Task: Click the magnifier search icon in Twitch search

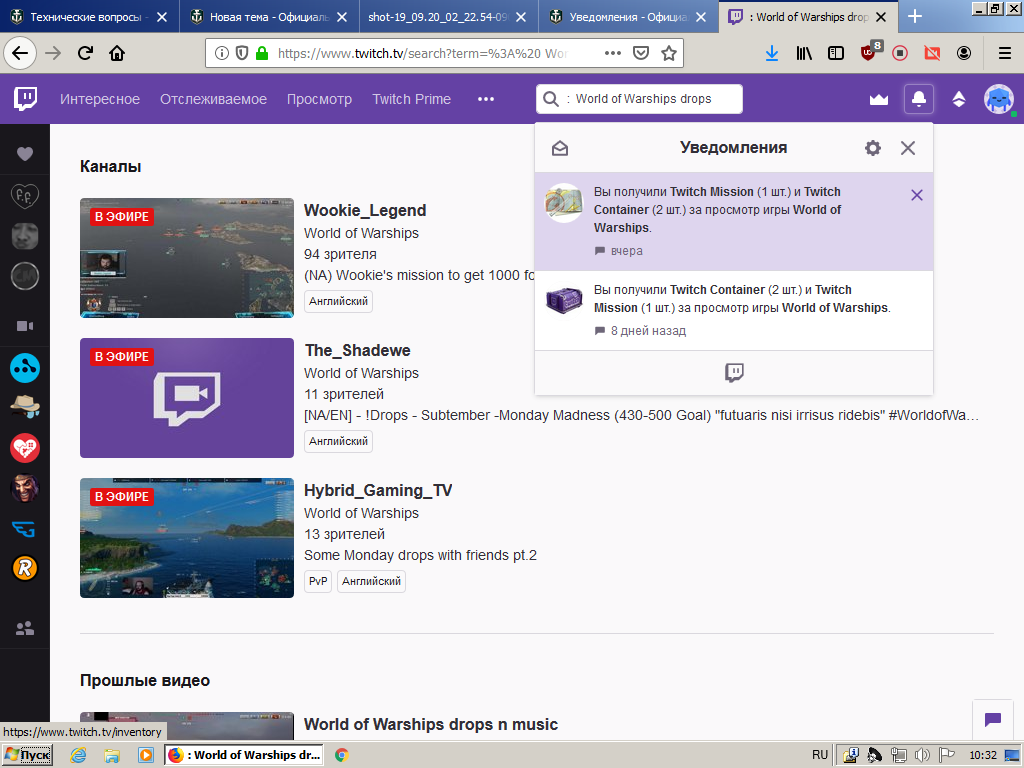Action: pos(551,99)
